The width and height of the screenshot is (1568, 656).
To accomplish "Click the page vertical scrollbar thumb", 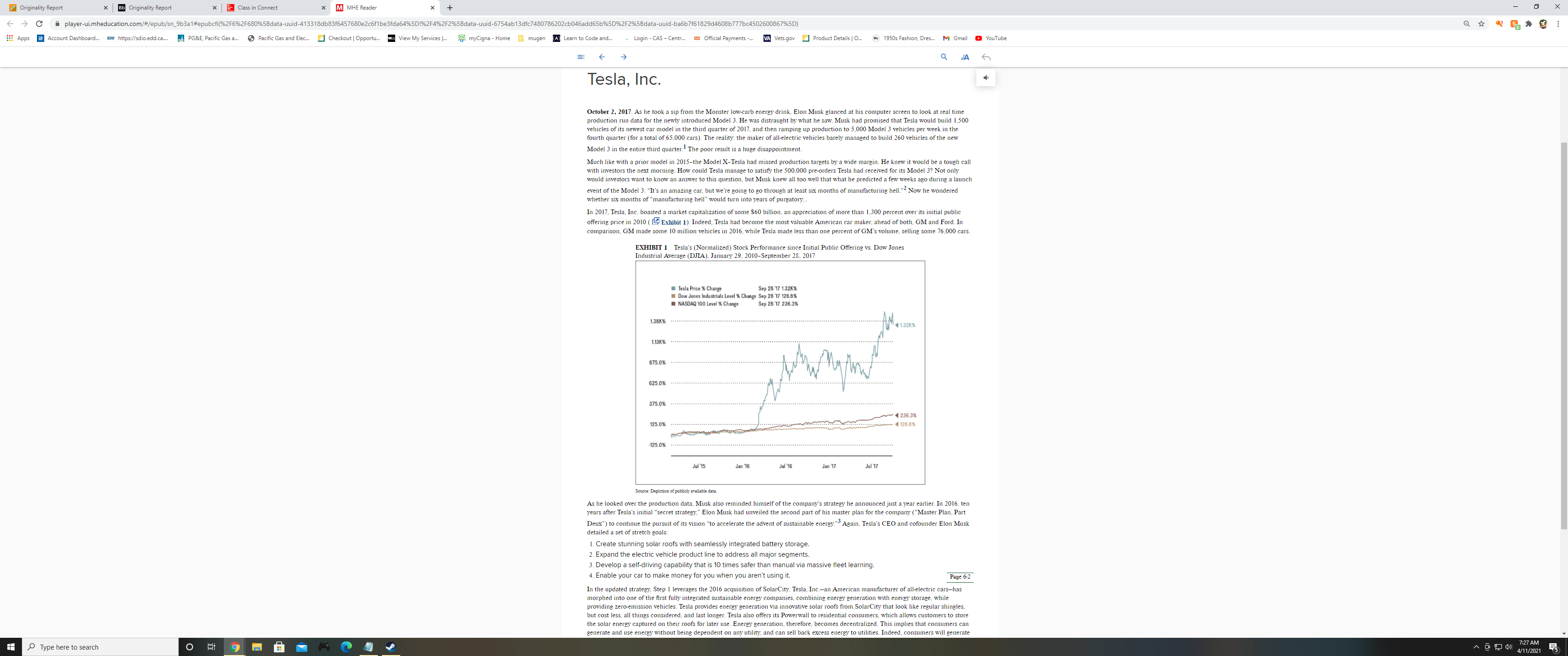I will click(x=1564, y=335).
